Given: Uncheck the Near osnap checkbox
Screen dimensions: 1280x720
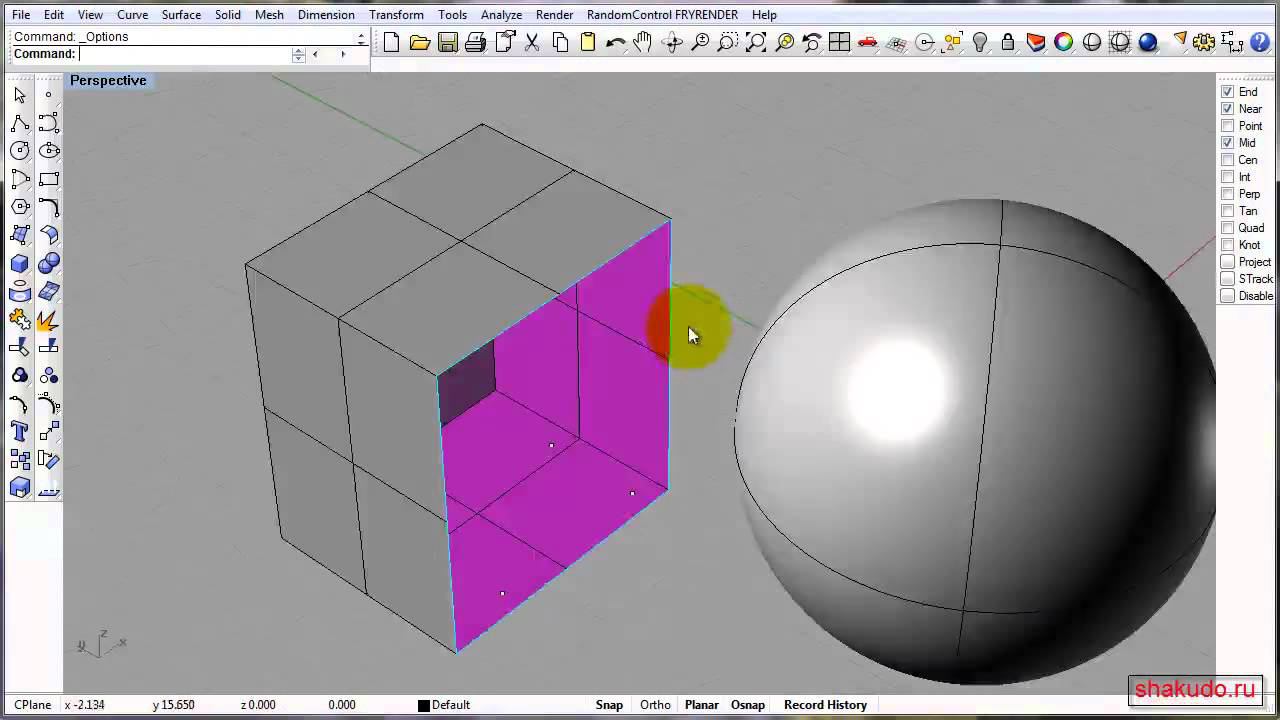Looking at the screenshot, I should (x=1228, y=109).
